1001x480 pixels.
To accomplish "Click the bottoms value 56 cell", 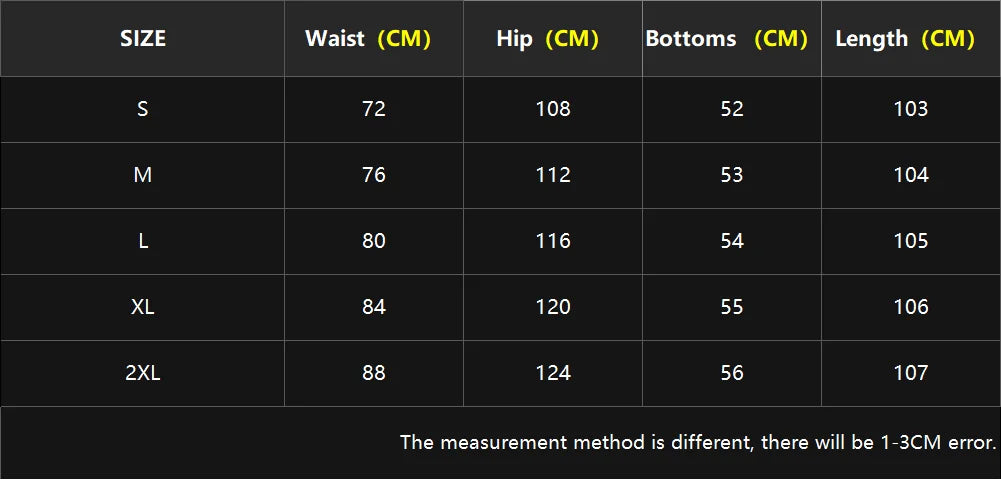I will coord(732,373).
